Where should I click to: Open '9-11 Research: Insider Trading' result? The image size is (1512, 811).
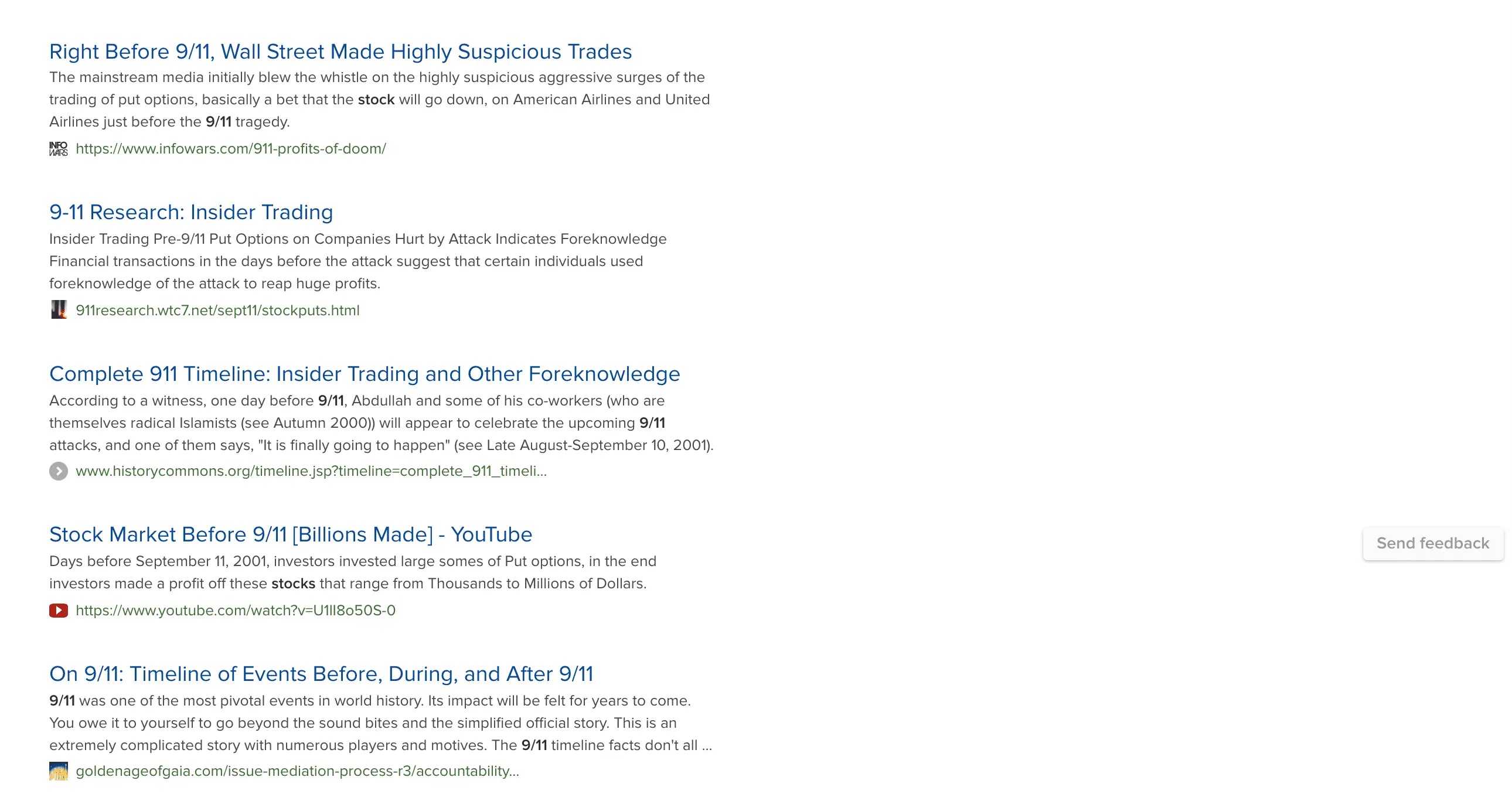pos(191,212)
